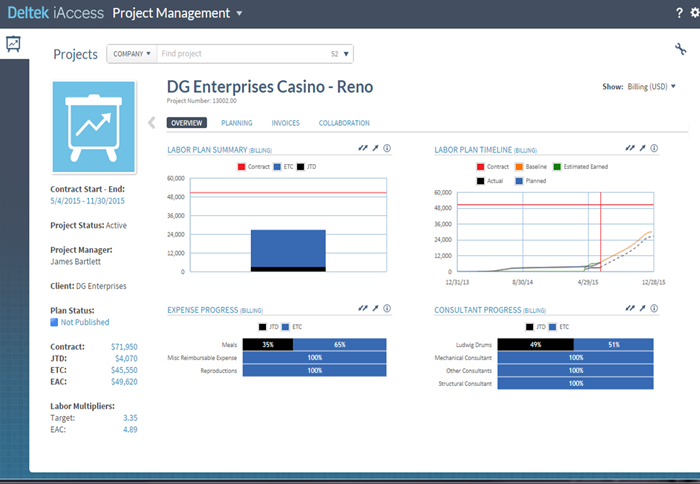Show info for Consultant Progress

coord(654,308)
